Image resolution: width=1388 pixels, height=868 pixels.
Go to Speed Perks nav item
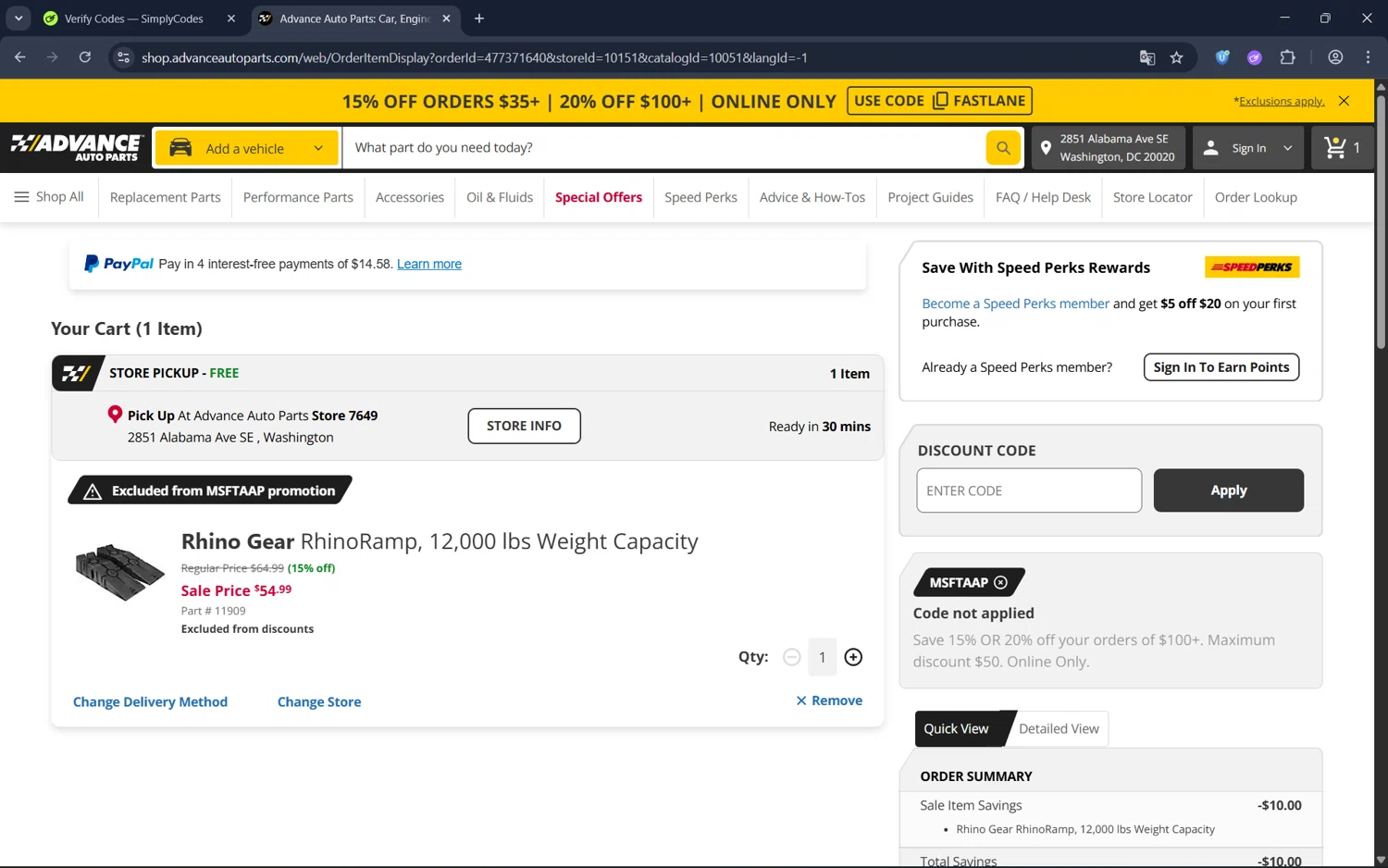[700, 197]
